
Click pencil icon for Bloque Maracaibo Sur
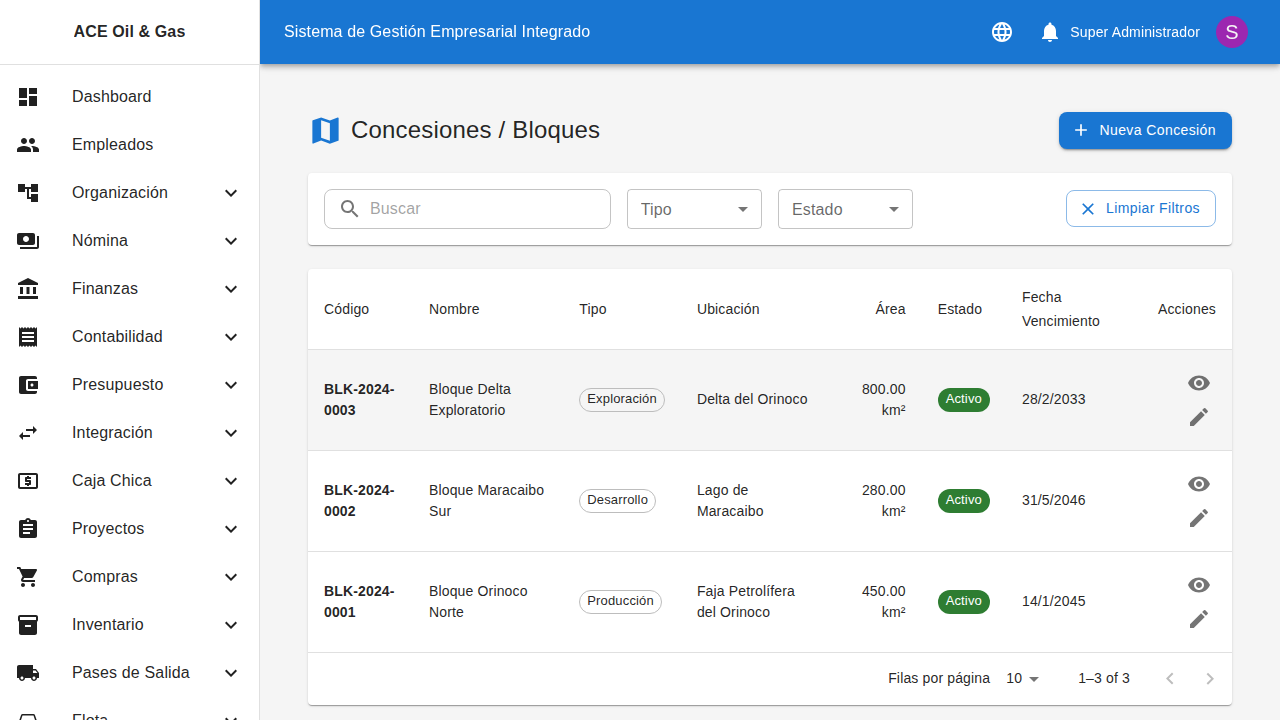coord(1199,518)
